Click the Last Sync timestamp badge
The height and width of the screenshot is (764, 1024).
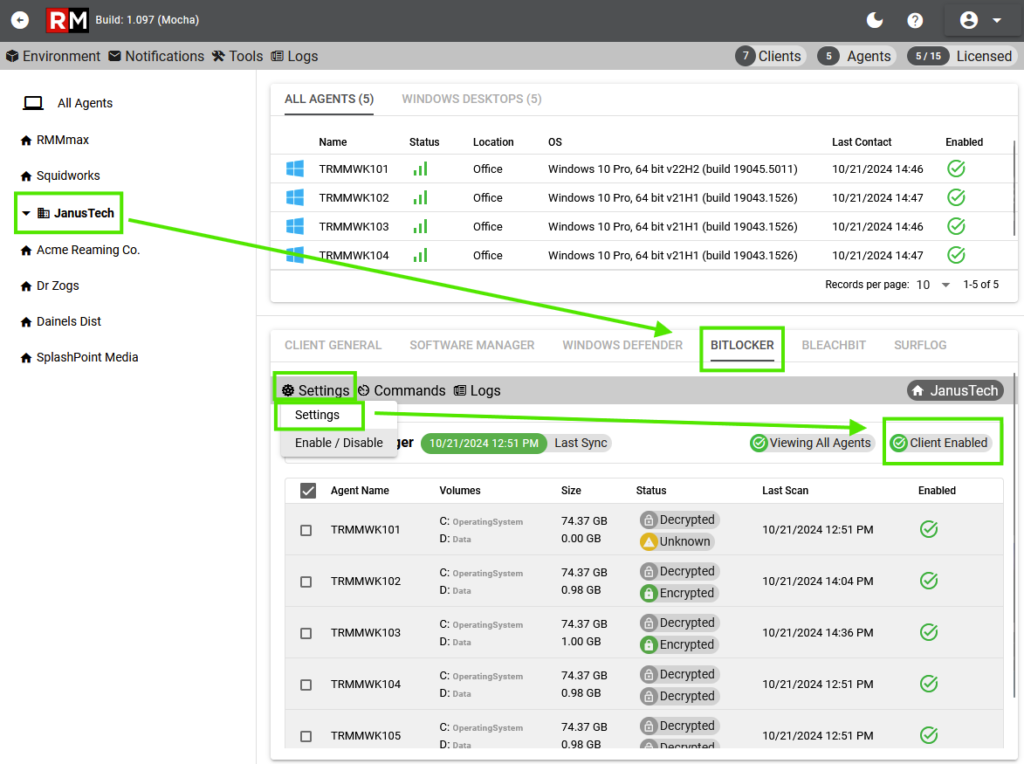click(x=484, y=443)
